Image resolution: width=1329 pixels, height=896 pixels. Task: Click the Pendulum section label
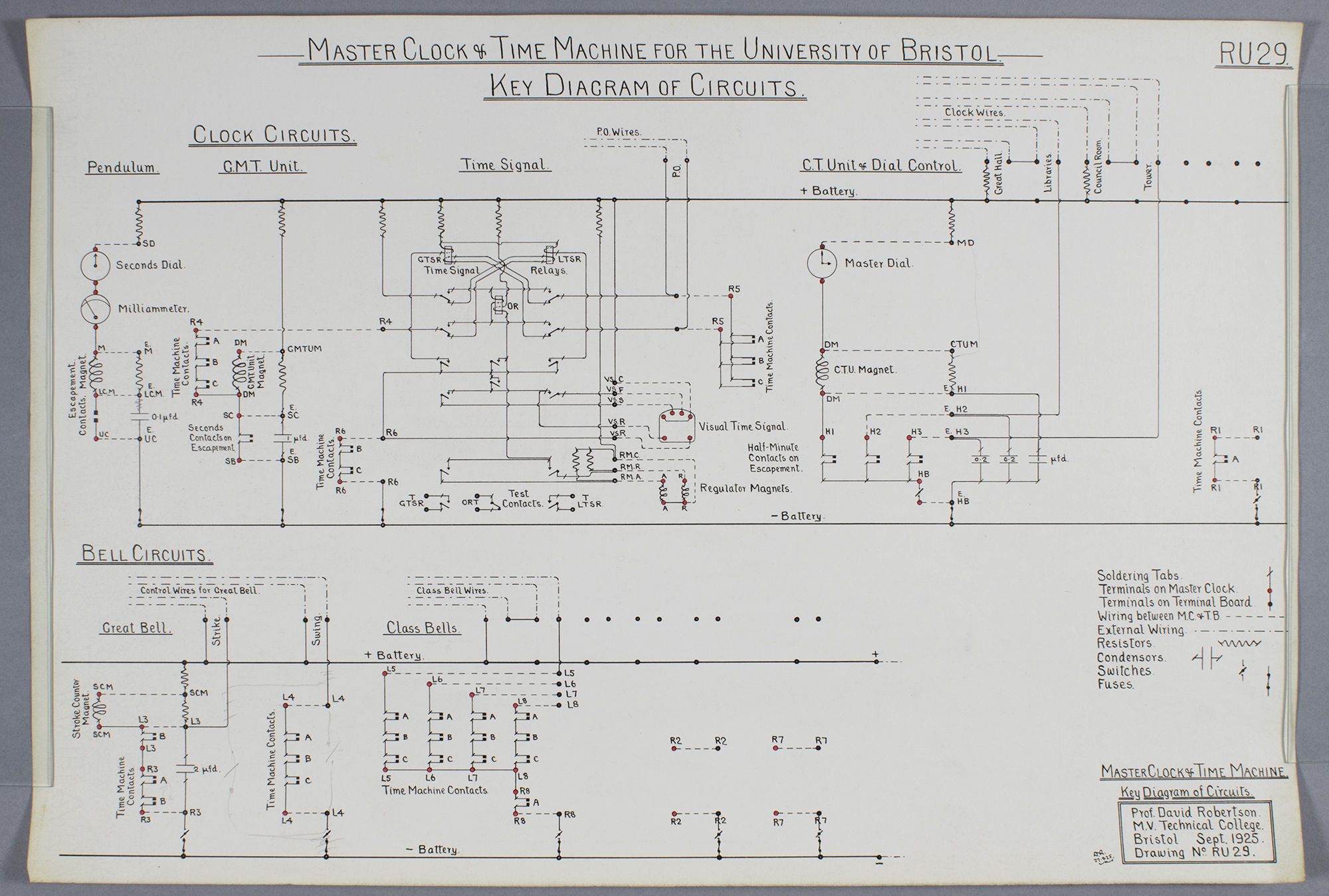click(122, 167)
